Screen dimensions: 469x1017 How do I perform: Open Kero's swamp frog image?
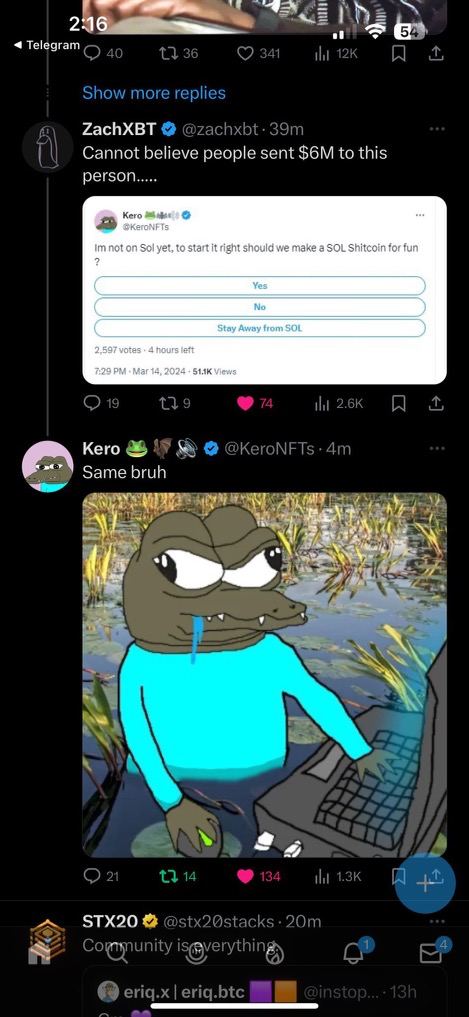click(265, 675)
